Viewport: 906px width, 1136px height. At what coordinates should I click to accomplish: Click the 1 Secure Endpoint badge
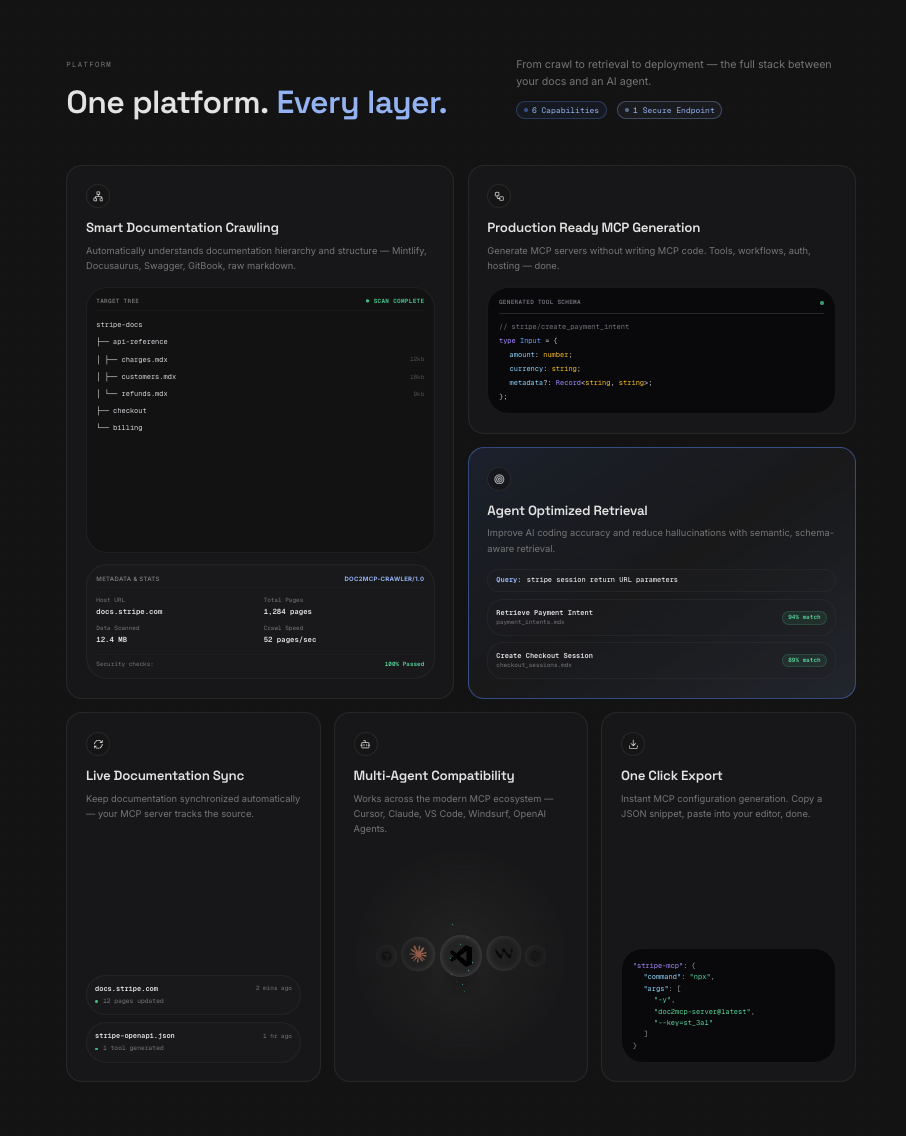(x=669, y=110)
